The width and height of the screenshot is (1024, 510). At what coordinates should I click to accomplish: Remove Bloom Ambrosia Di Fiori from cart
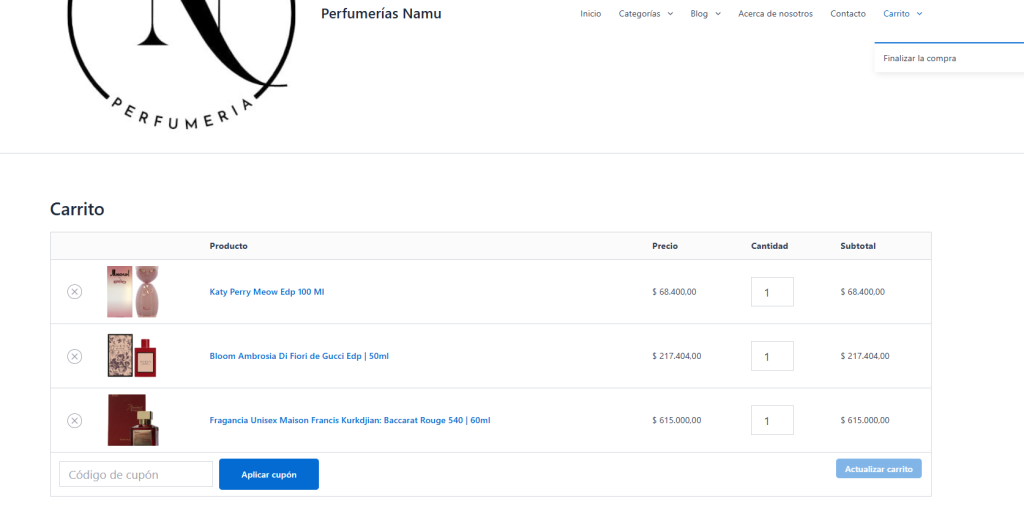tap(75, 356)
